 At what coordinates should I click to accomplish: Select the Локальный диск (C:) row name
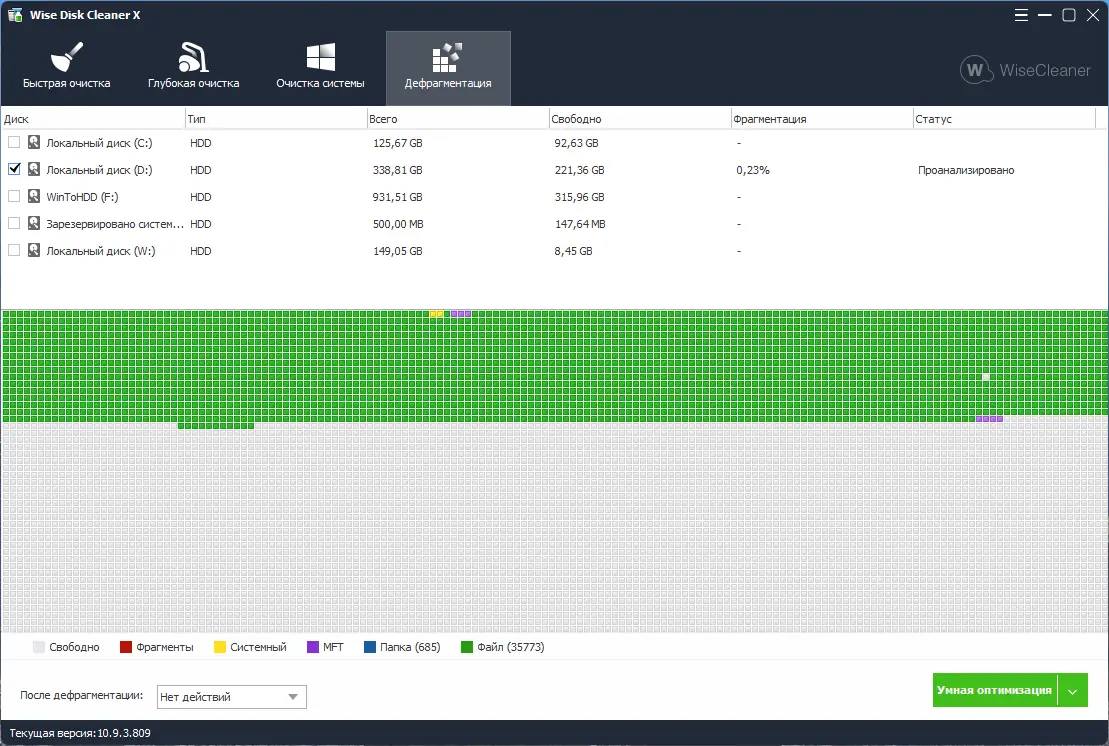point(99,143)
